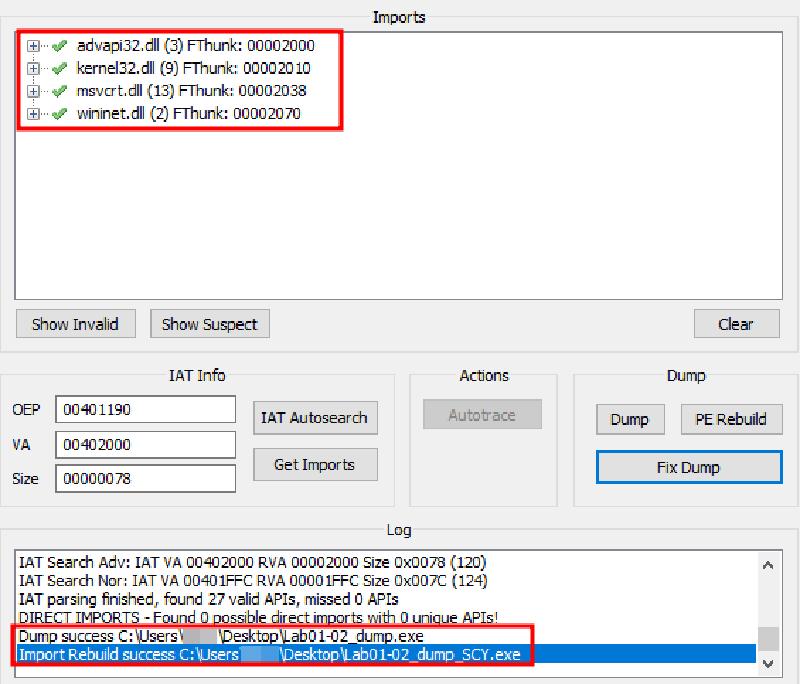
Task: Click the log scrollbar down arrow
Action: [768, 663]
